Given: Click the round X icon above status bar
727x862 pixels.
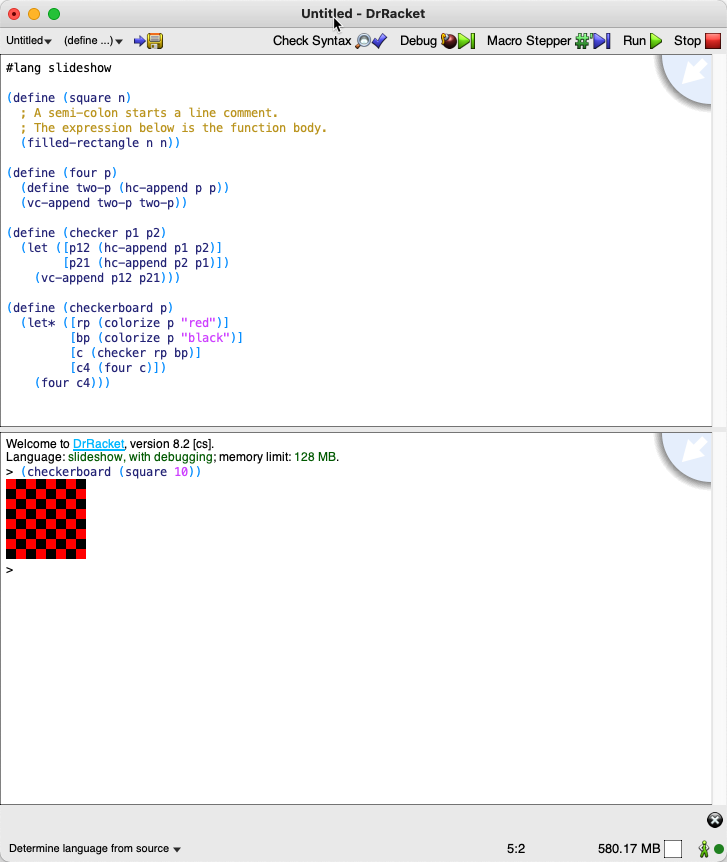Looking at the screenshot, I should point(715,820).
